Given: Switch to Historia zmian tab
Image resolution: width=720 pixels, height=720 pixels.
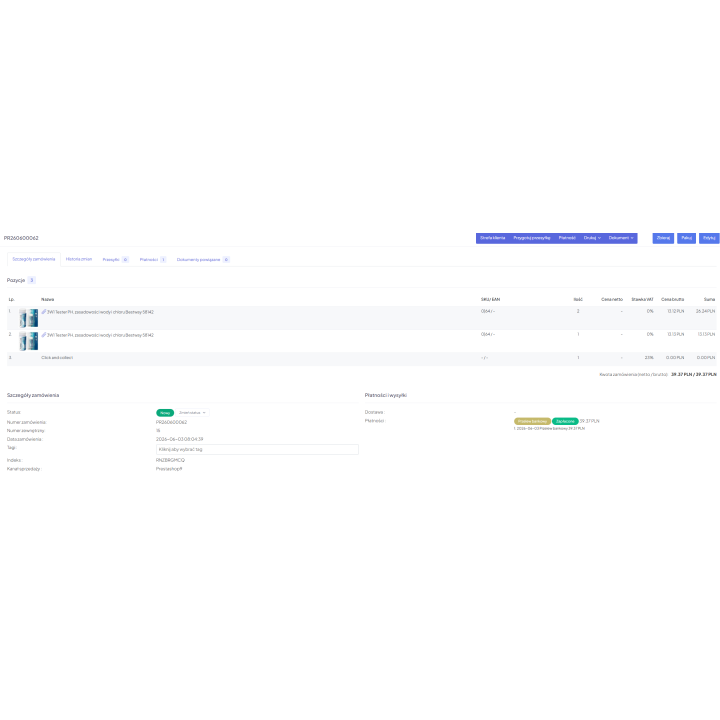Looking at the screenshot, I should pos(79,259).
